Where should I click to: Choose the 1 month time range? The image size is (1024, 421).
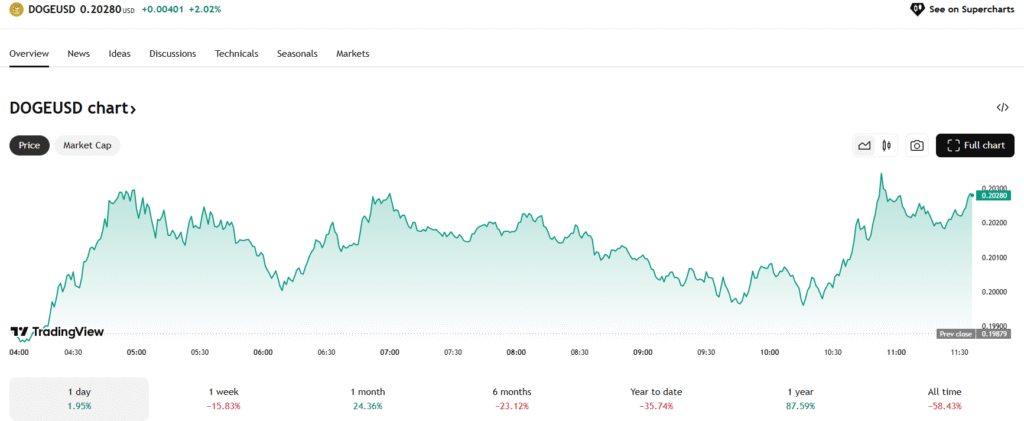[x=367, y=398]
